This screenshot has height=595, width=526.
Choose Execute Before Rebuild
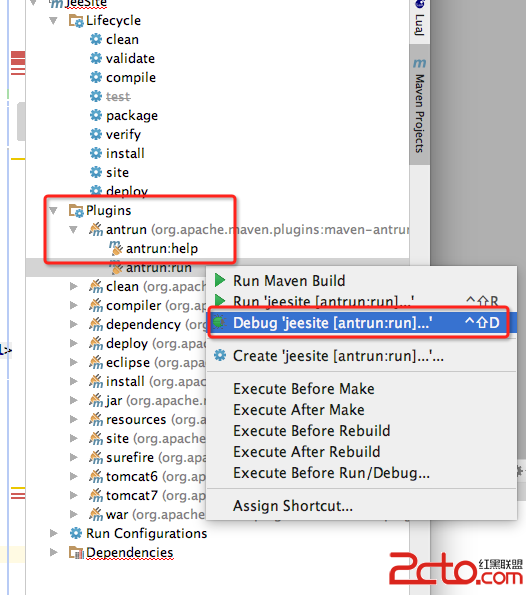pos(361,431)
